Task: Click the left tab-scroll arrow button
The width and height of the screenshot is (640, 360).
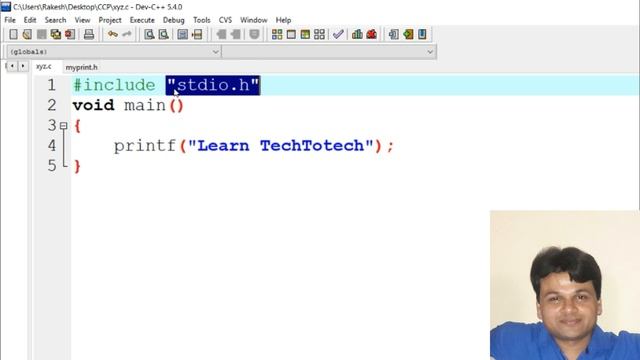Action: click(12, 66)
